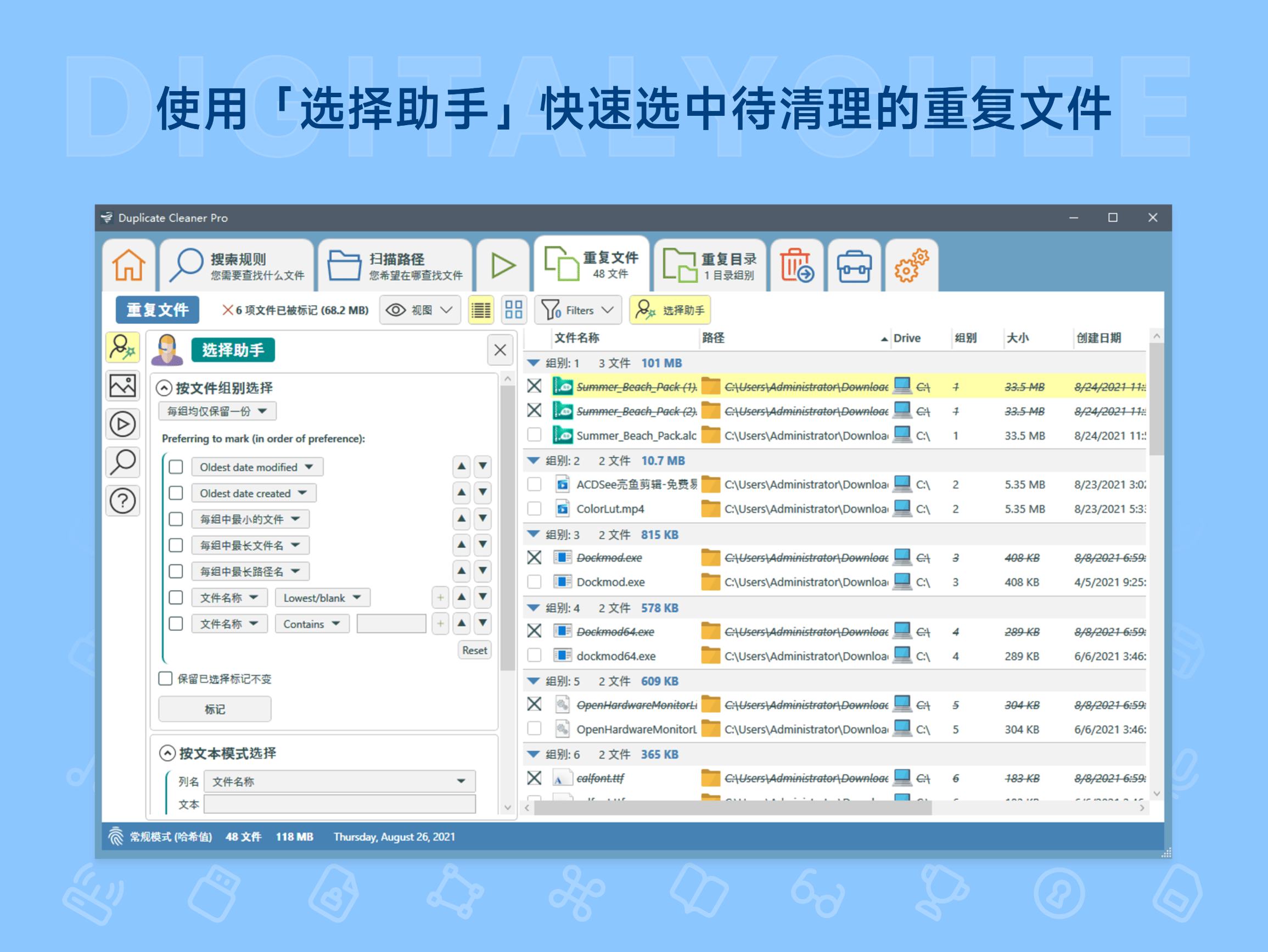Image resolution: width=1268 pixels, height=952 pixels.
Task: Open keep-one-per-group dropdown
Action: pyautogui.click(x=217, y=411)
